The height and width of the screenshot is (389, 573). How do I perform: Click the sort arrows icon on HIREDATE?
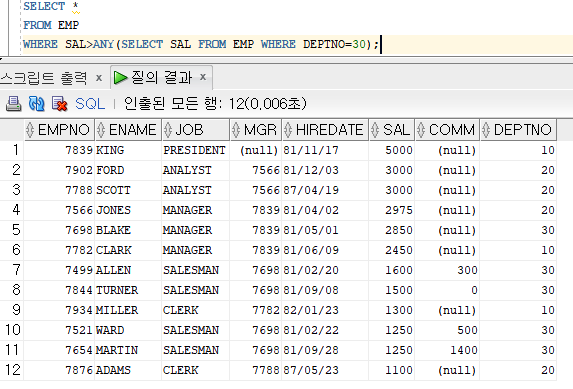(288, 130)
